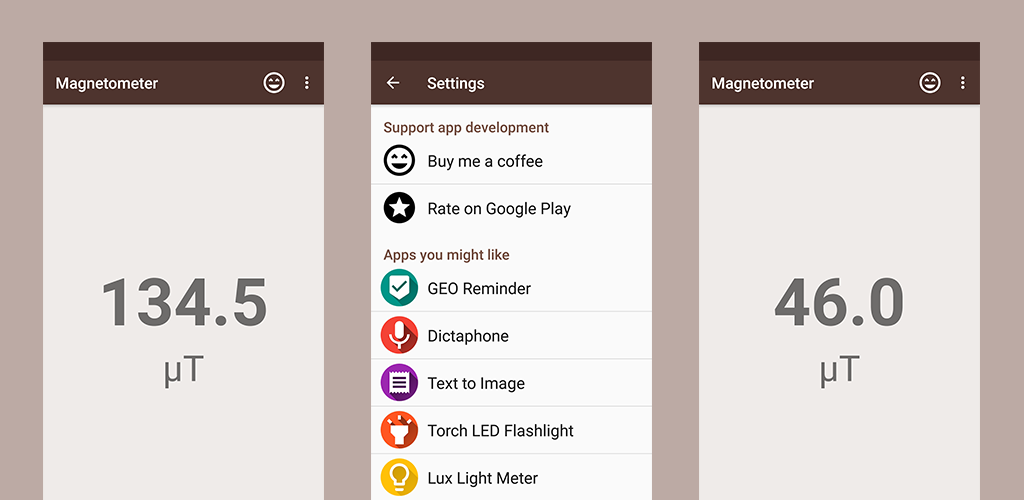Click the orange Torch LED Flashlight icon
The image size is (1024, 500).
point(399,430)
